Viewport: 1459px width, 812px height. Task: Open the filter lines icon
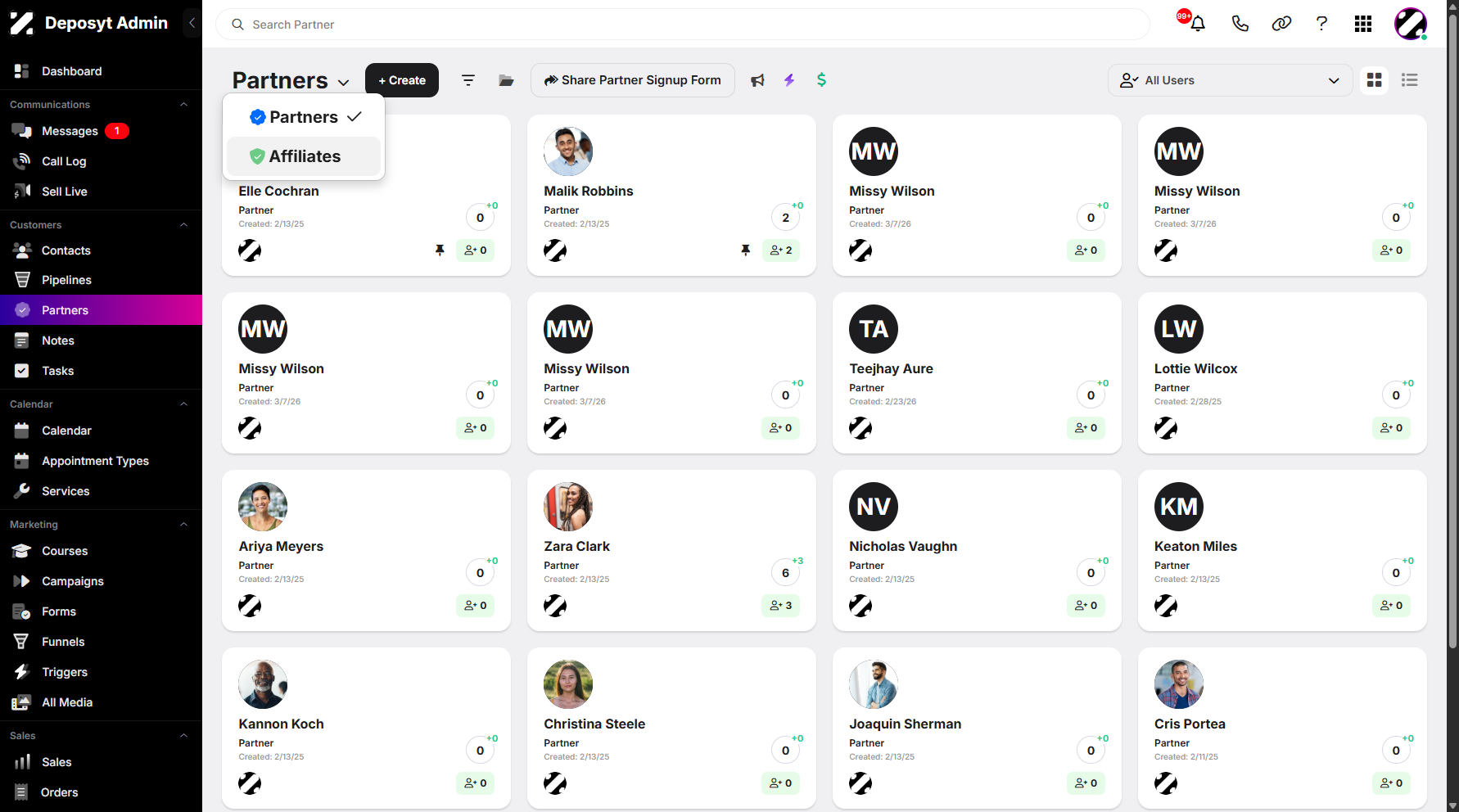(x=468, y=80)
